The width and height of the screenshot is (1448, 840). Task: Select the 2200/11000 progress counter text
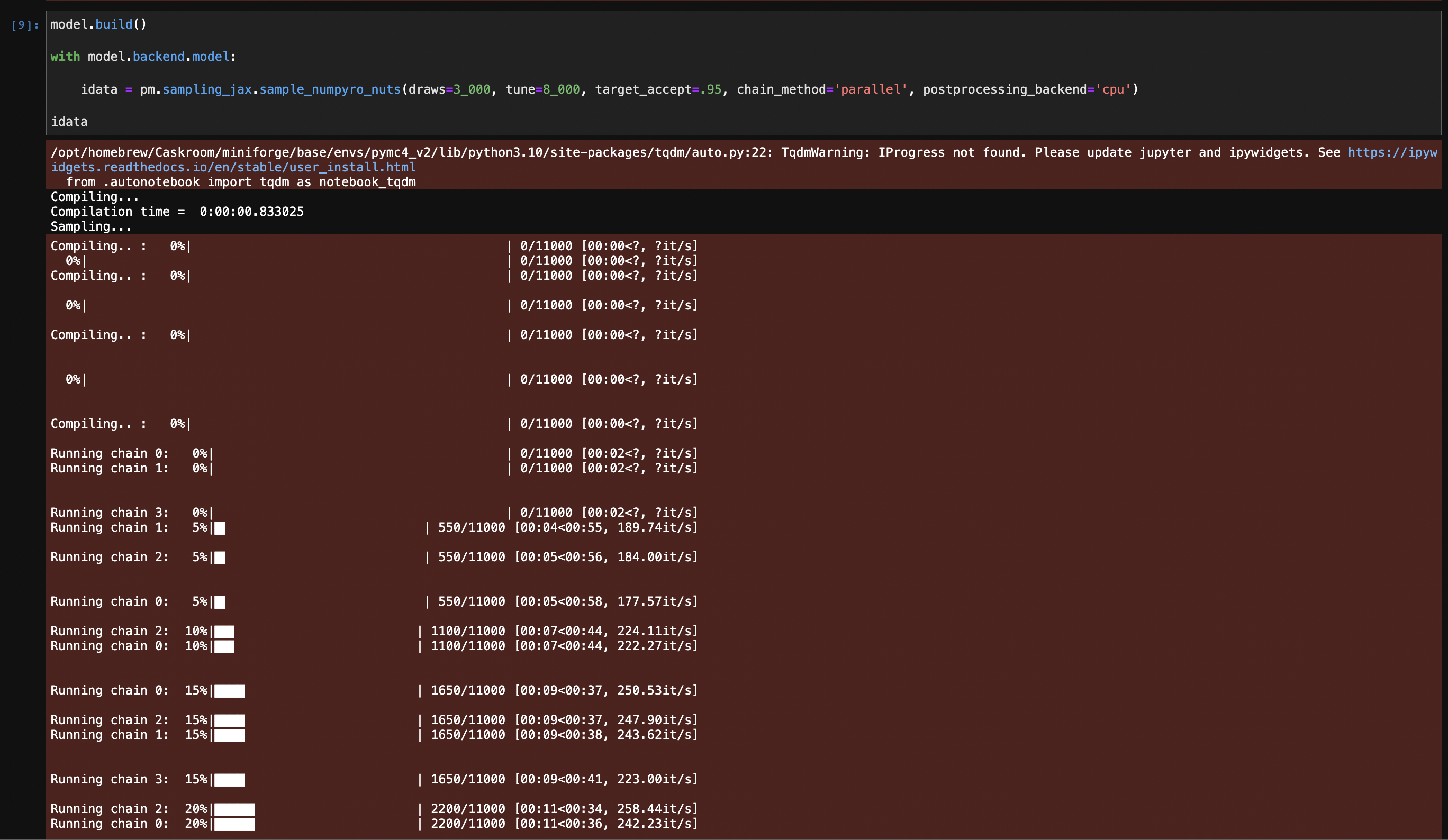(467, 808)
